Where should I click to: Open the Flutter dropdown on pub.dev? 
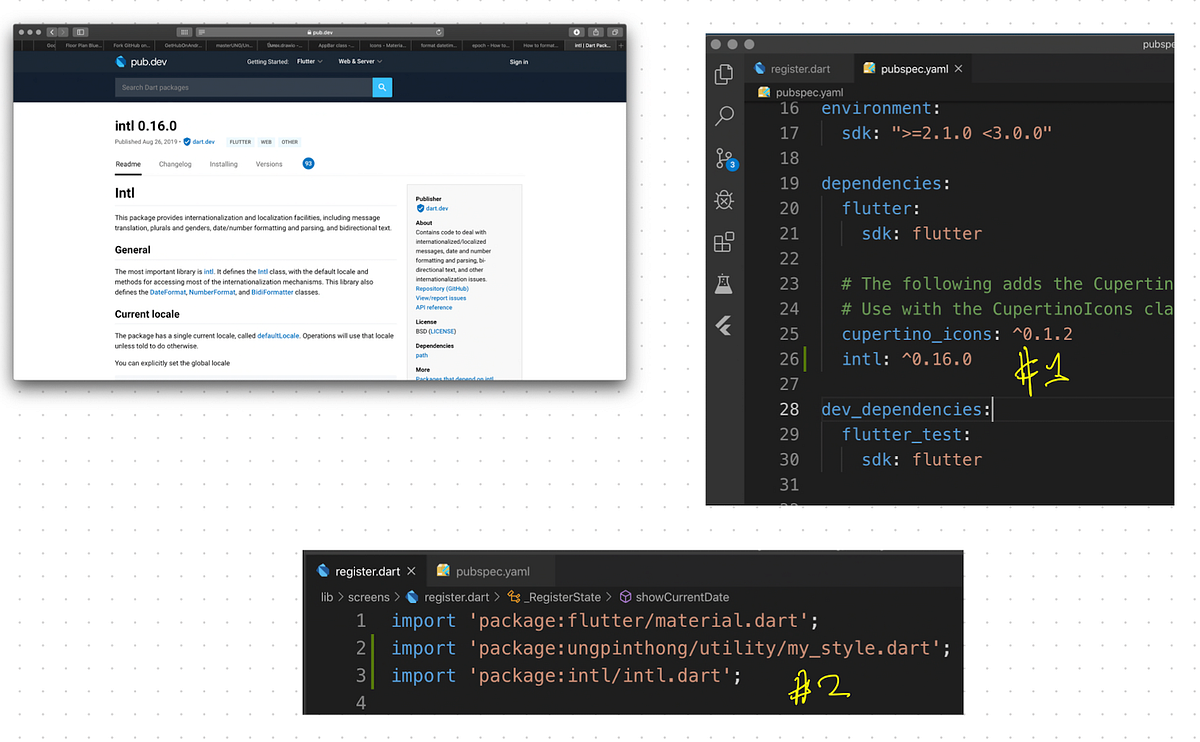(308, 61)
